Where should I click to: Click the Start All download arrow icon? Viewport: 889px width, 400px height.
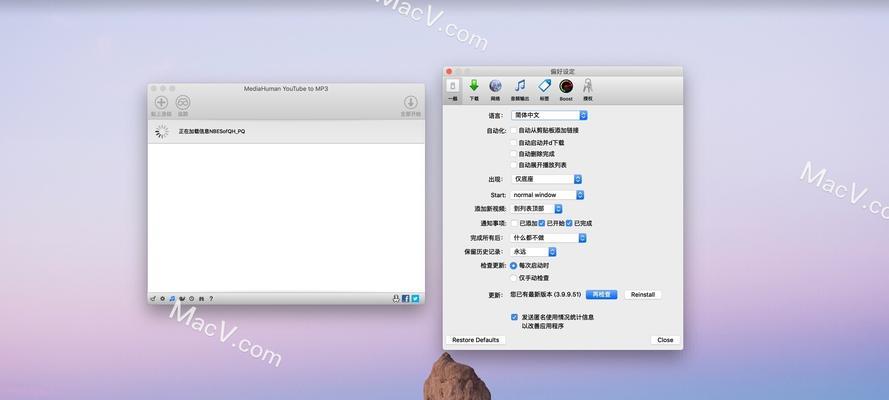(410, 103)
